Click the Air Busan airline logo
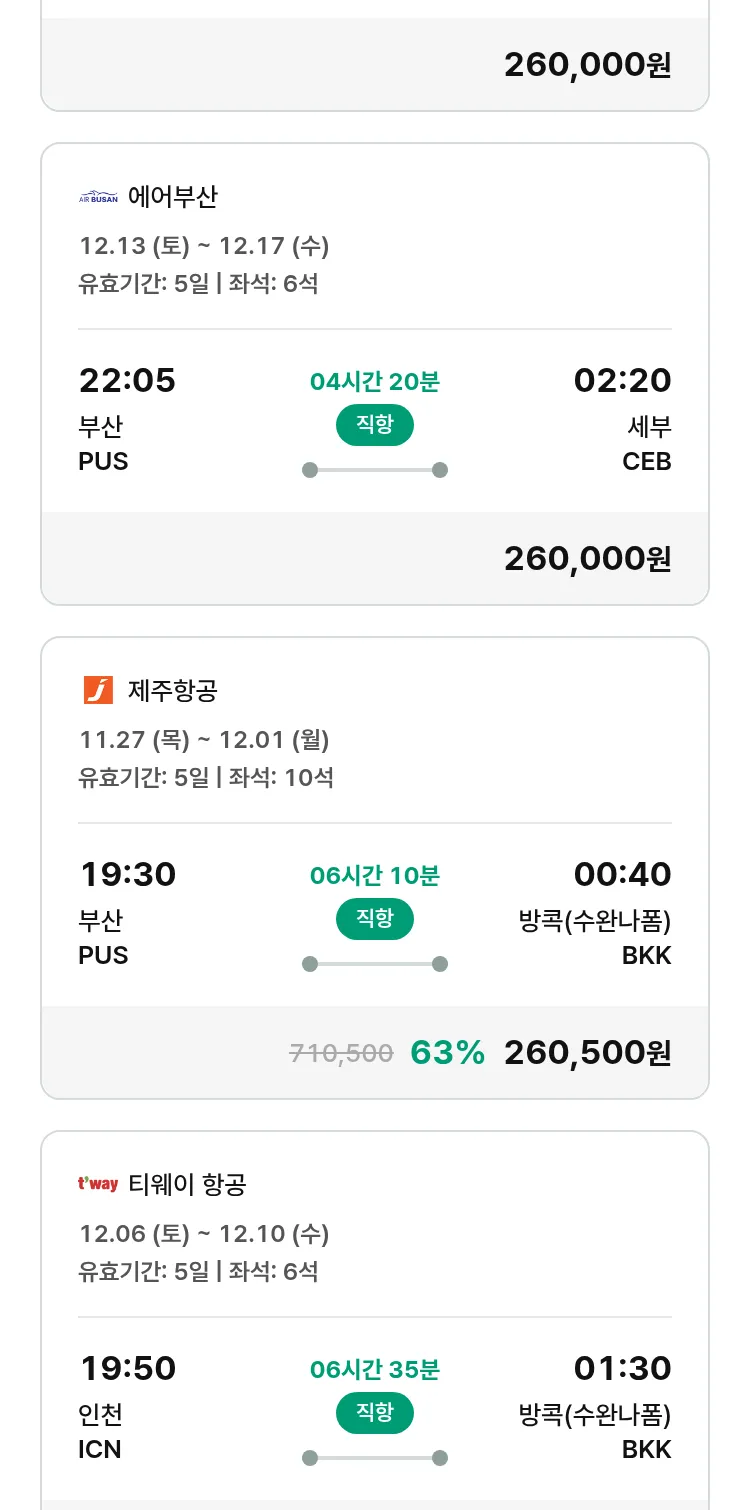Image resolution: width=750 pixels, height=1510 pixels. tap(98, 197)
